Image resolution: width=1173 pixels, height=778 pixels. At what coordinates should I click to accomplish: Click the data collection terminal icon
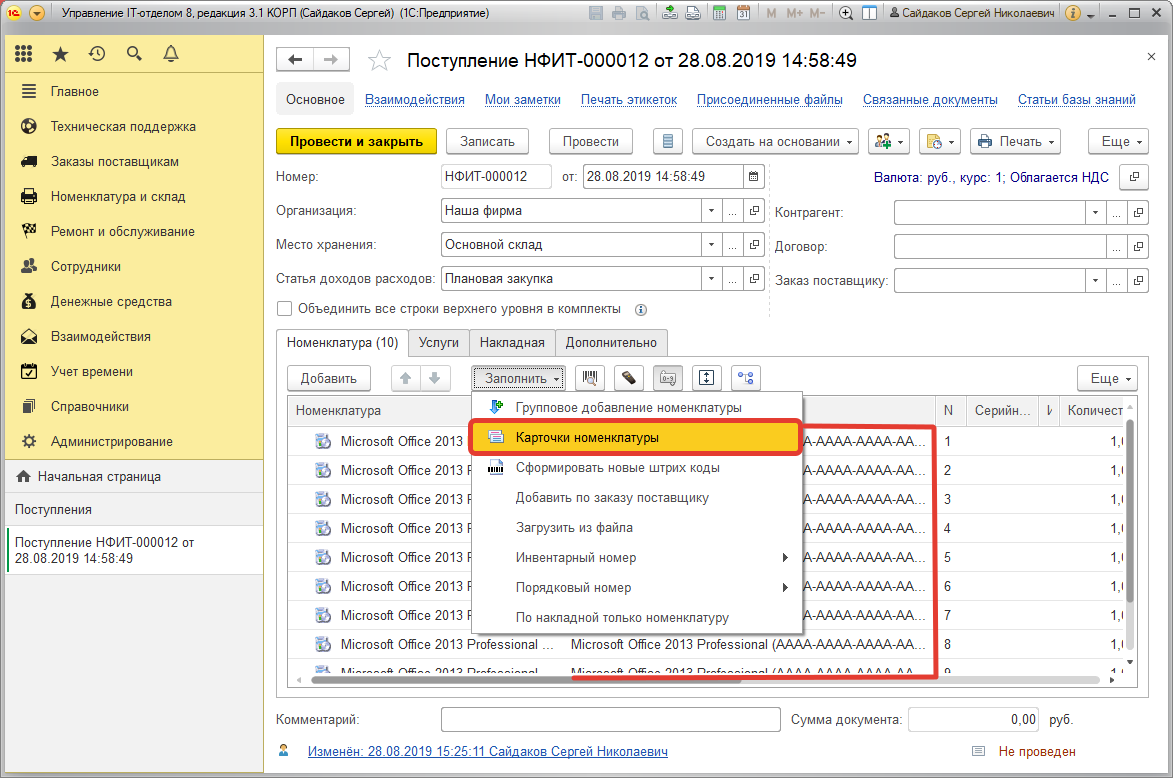(629, 378)
